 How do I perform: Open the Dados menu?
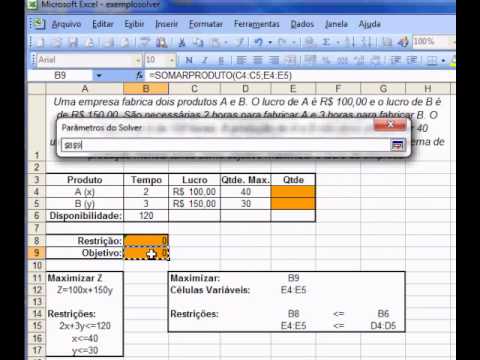tap(302, 24)
